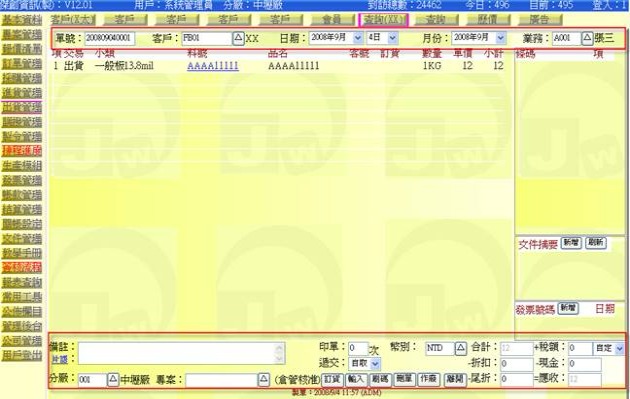Click the 離開 button
The width and height of the screenshot is (630, 399).
[454, 379]
